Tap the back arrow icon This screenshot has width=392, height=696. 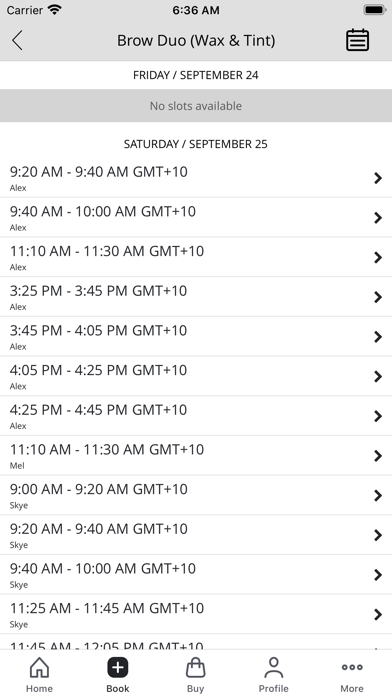(17, 40)
